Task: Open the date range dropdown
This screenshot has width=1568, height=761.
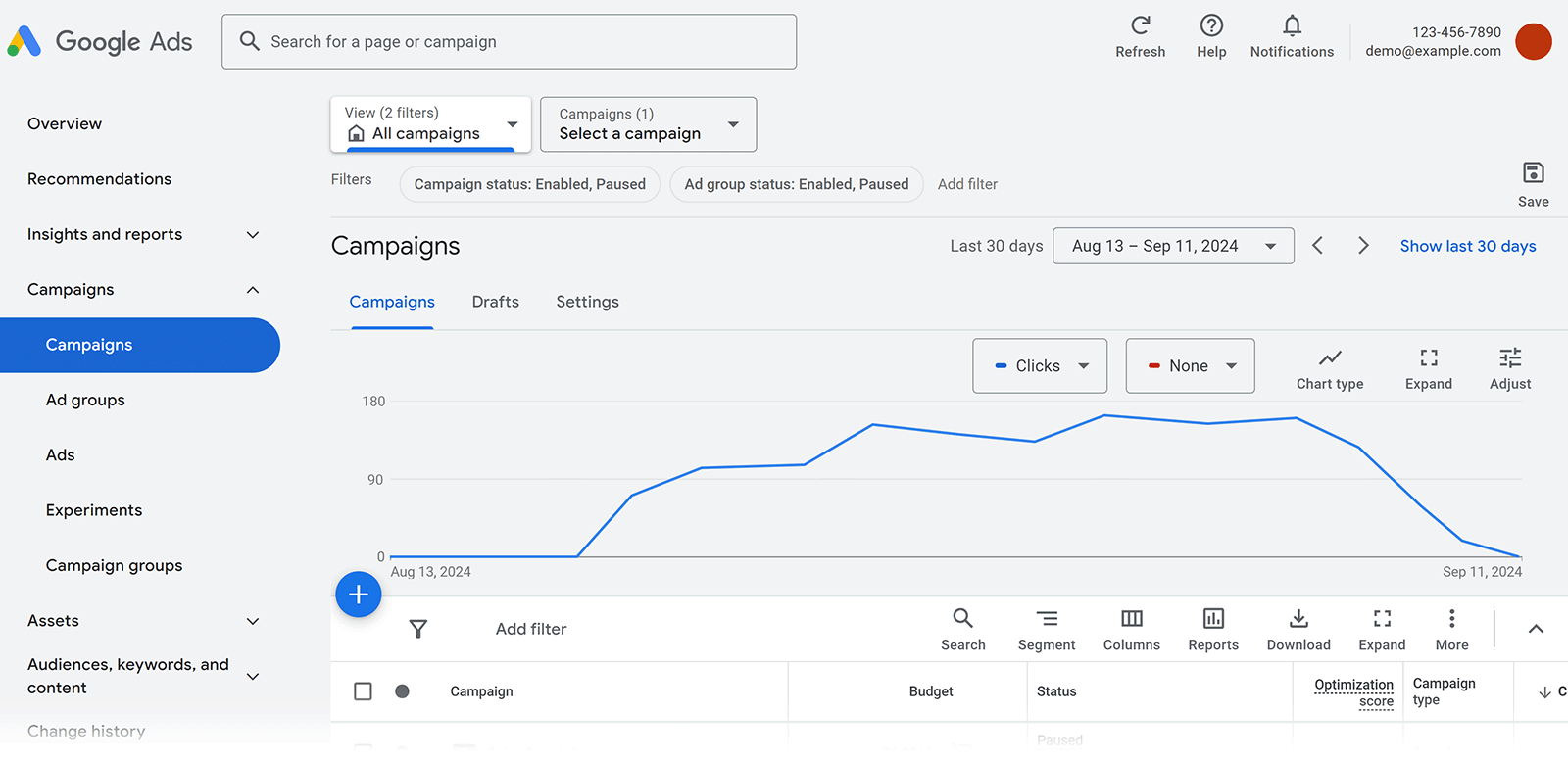Action: [x=1173, y=246]
